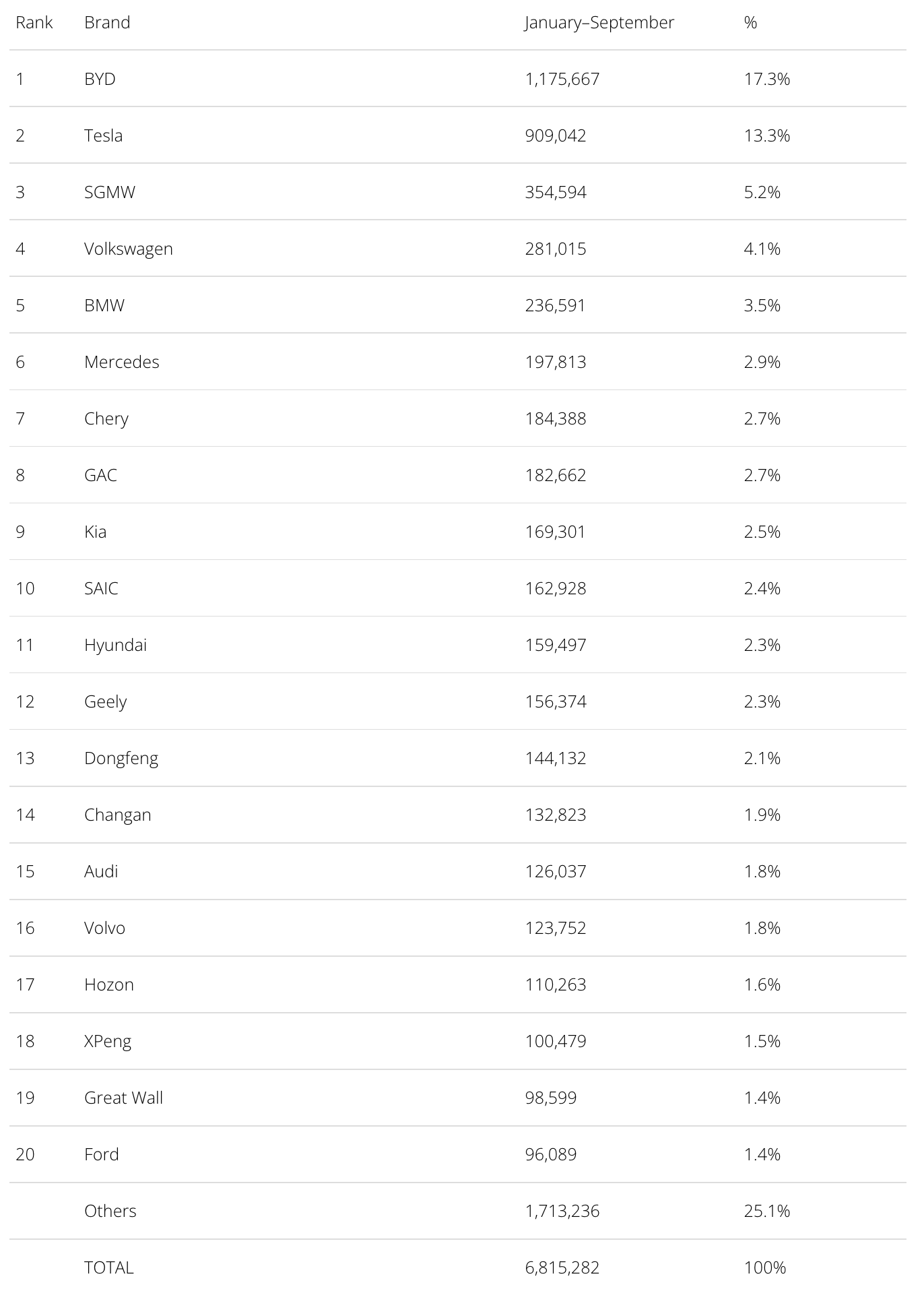Screen dimensions: 924x1289
Task: Select the Volkswagen row name
Action: tap(129, 249)
